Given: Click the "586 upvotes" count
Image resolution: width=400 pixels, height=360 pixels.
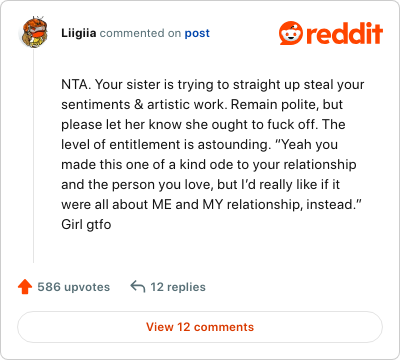Looking at the screenshot, I should pyautogui.click(x=74, y=287).
